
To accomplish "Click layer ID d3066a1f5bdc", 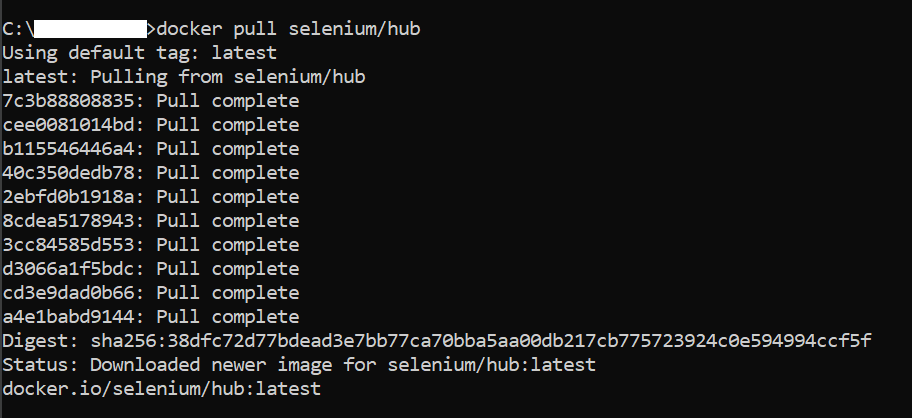I will pos(69,269).
